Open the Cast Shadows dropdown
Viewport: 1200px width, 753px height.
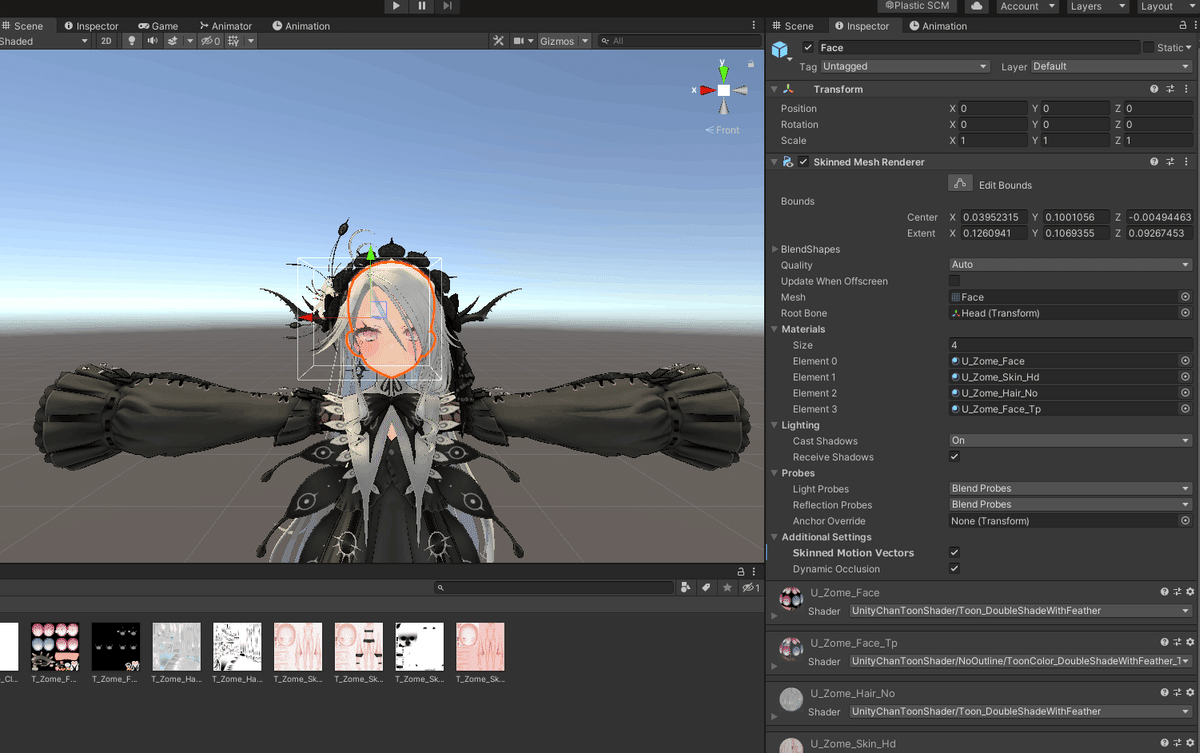(1070, 441)
